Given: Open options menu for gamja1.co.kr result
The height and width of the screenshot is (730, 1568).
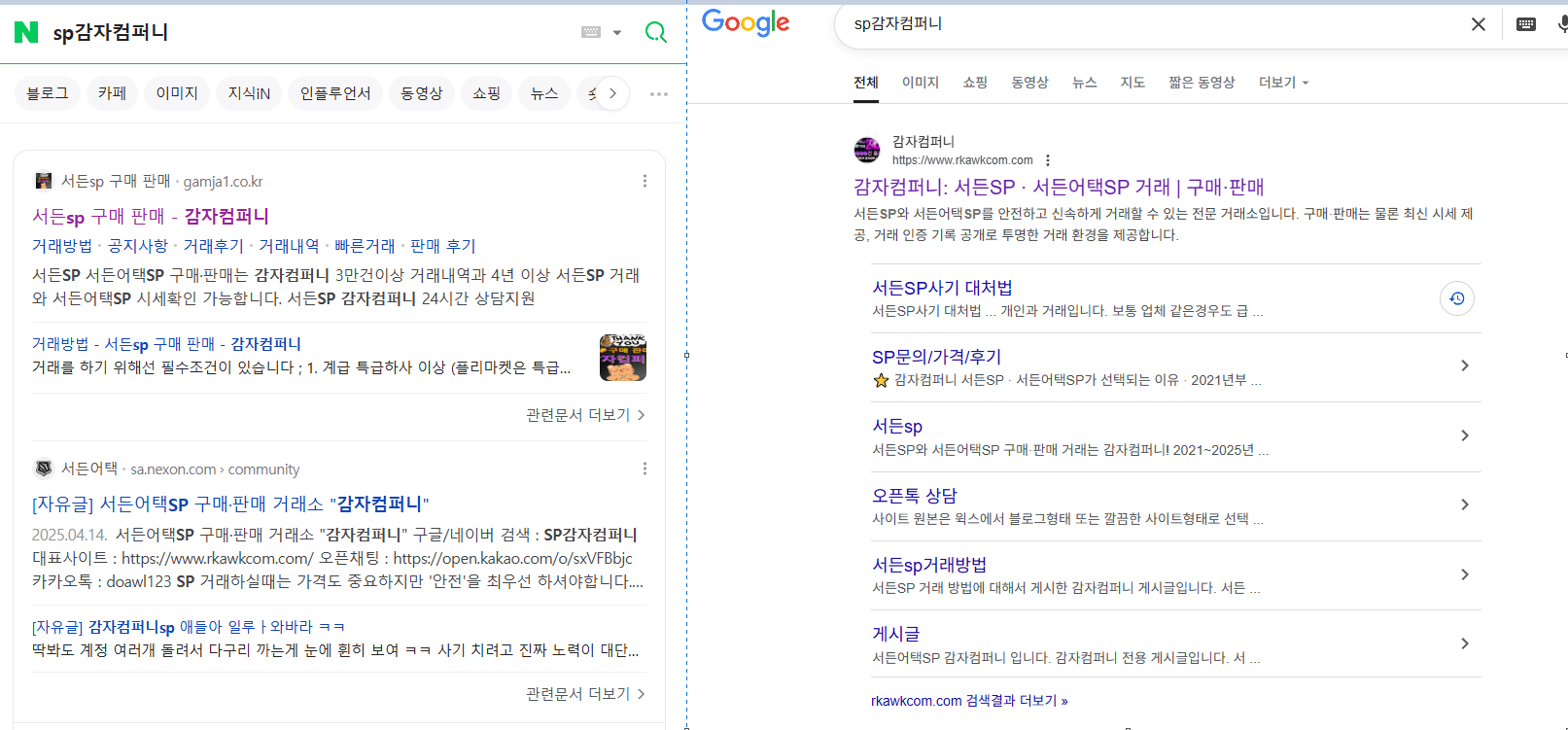Looking at the screenshot, I should tap(645, 181).
